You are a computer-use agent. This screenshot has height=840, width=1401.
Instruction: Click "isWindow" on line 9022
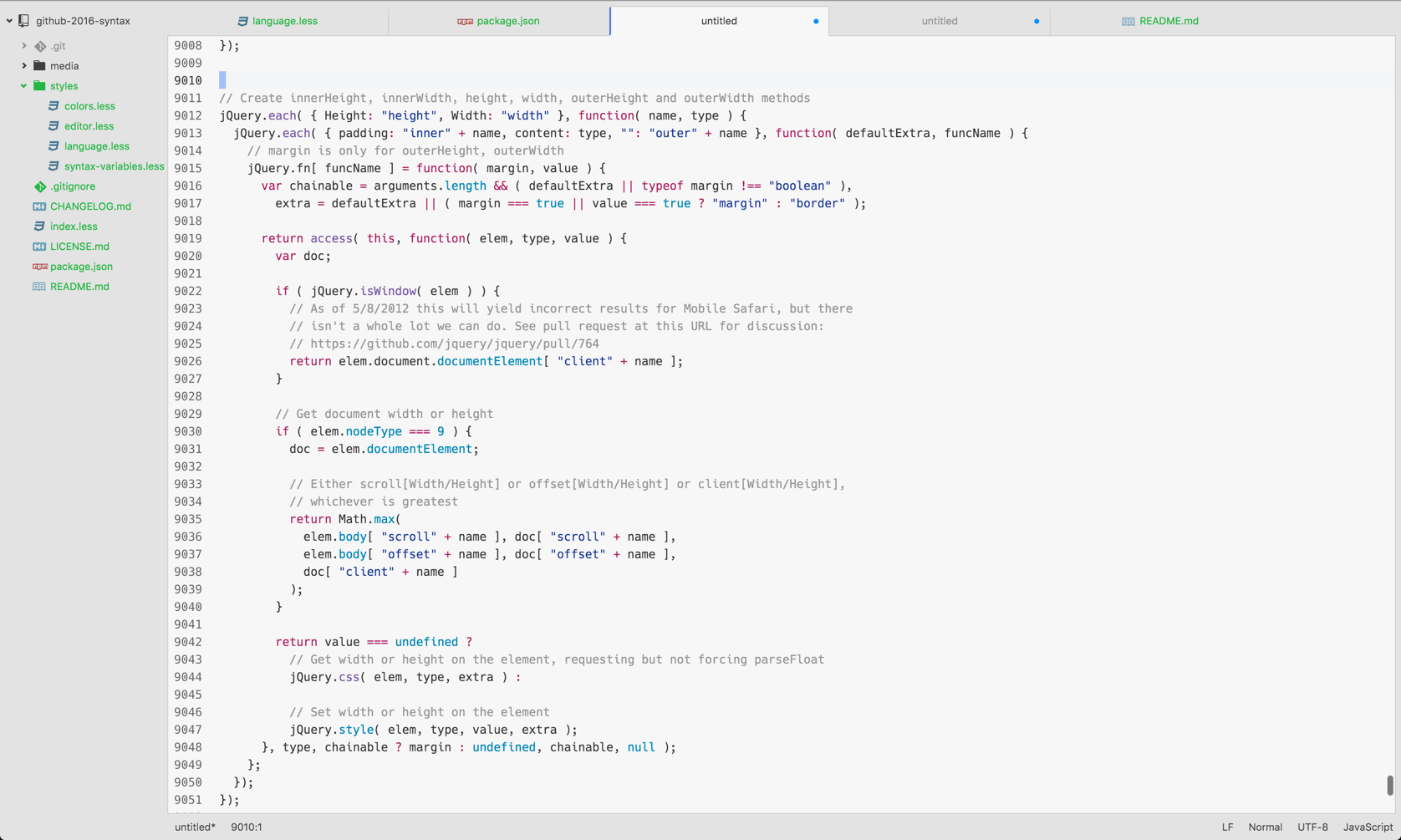click(x=388, y=291)
